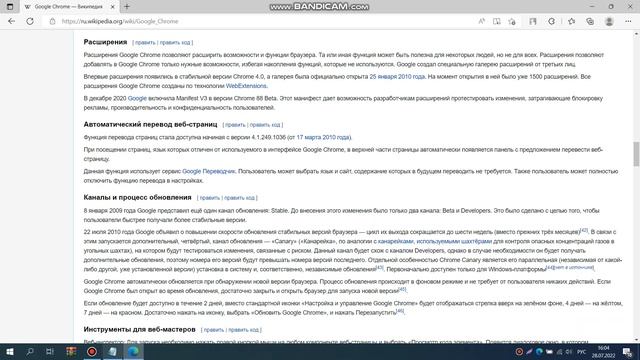Open footnote reference 43
Screen dimensions: 640x360
point(379,267)
